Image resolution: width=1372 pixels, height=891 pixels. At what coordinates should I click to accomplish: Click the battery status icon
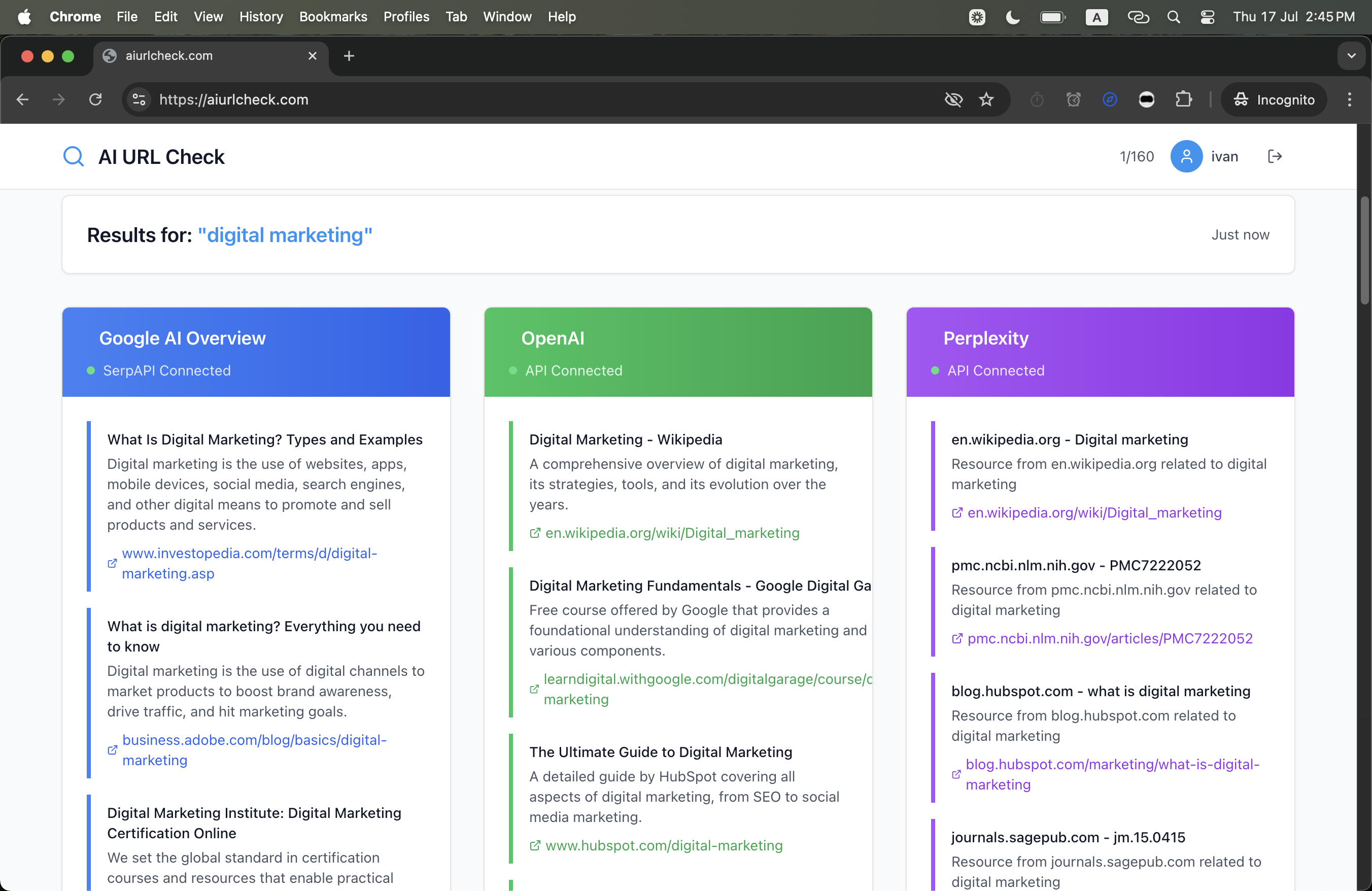click(x=1053, y=17)
